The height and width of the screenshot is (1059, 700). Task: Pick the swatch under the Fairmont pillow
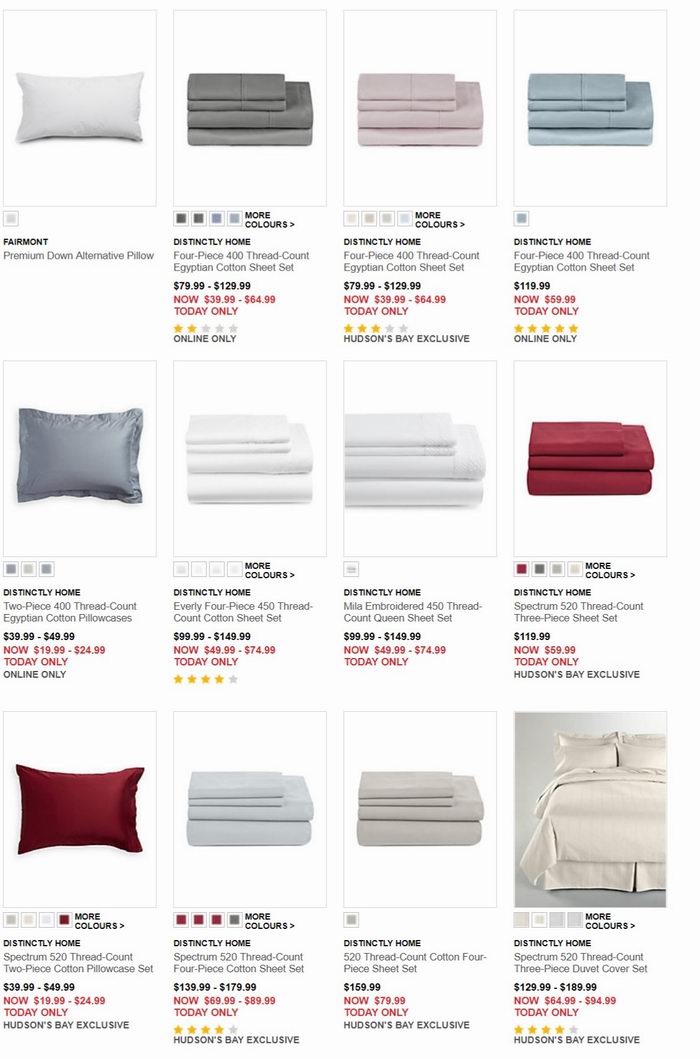(10, 219)
